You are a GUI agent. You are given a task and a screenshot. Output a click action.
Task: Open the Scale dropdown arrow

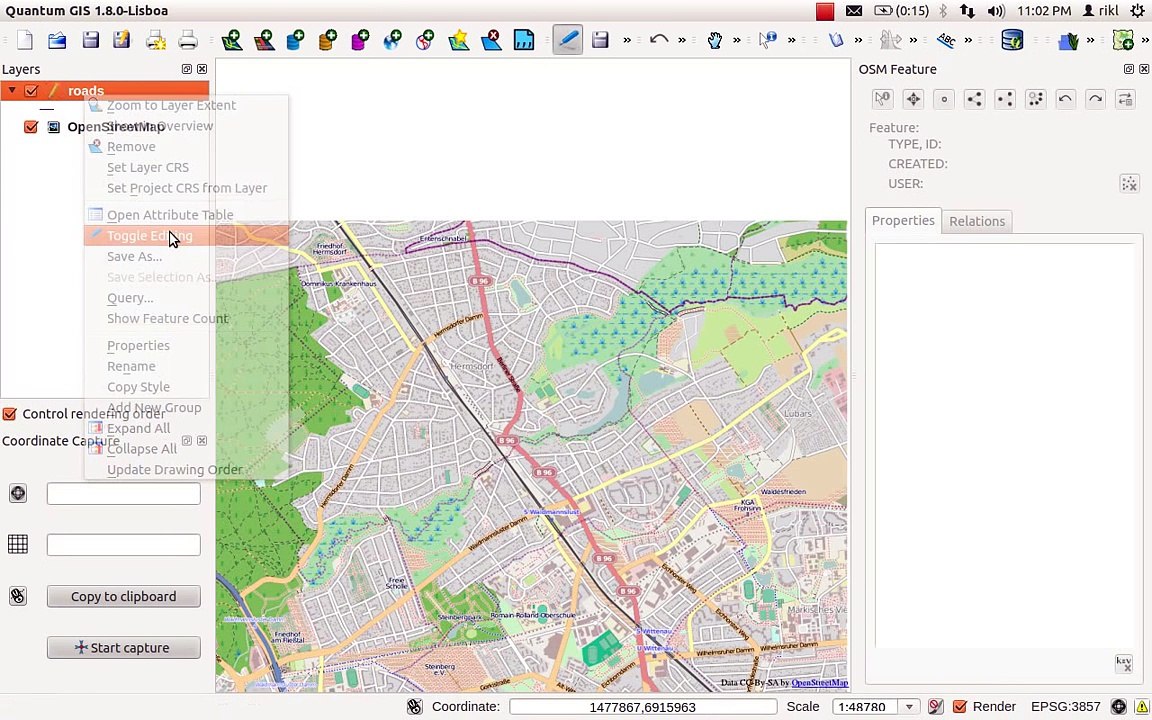(x=910, y=707)
